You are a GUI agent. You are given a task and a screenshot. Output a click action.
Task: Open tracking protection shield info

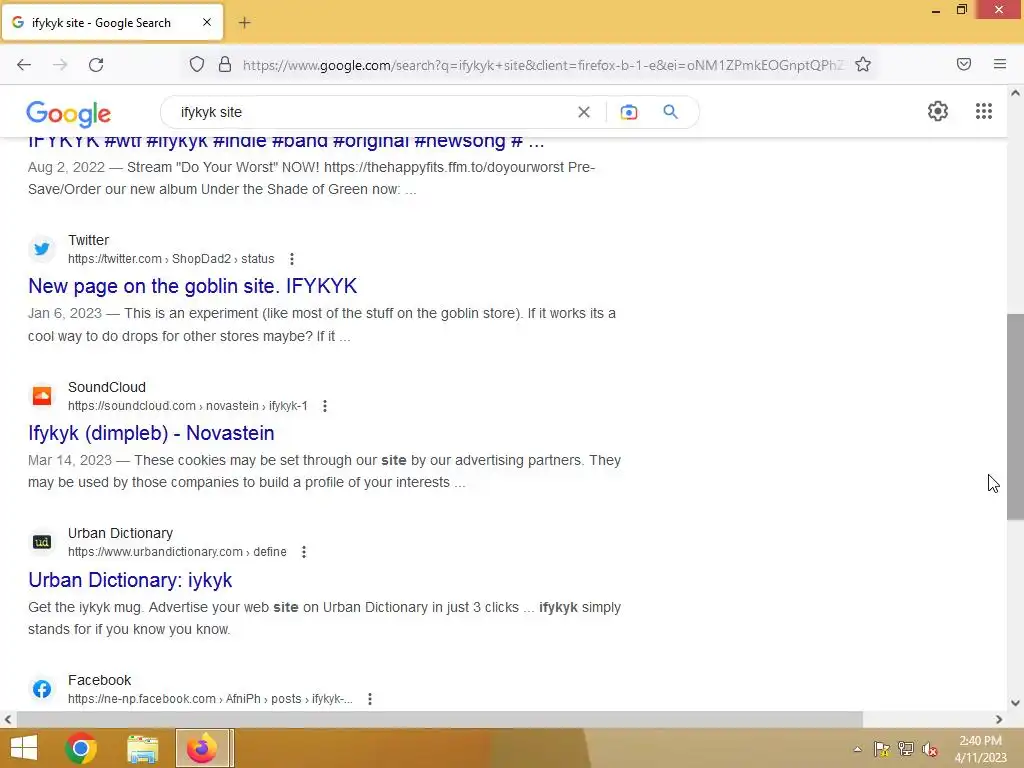[x=197, y=64]
